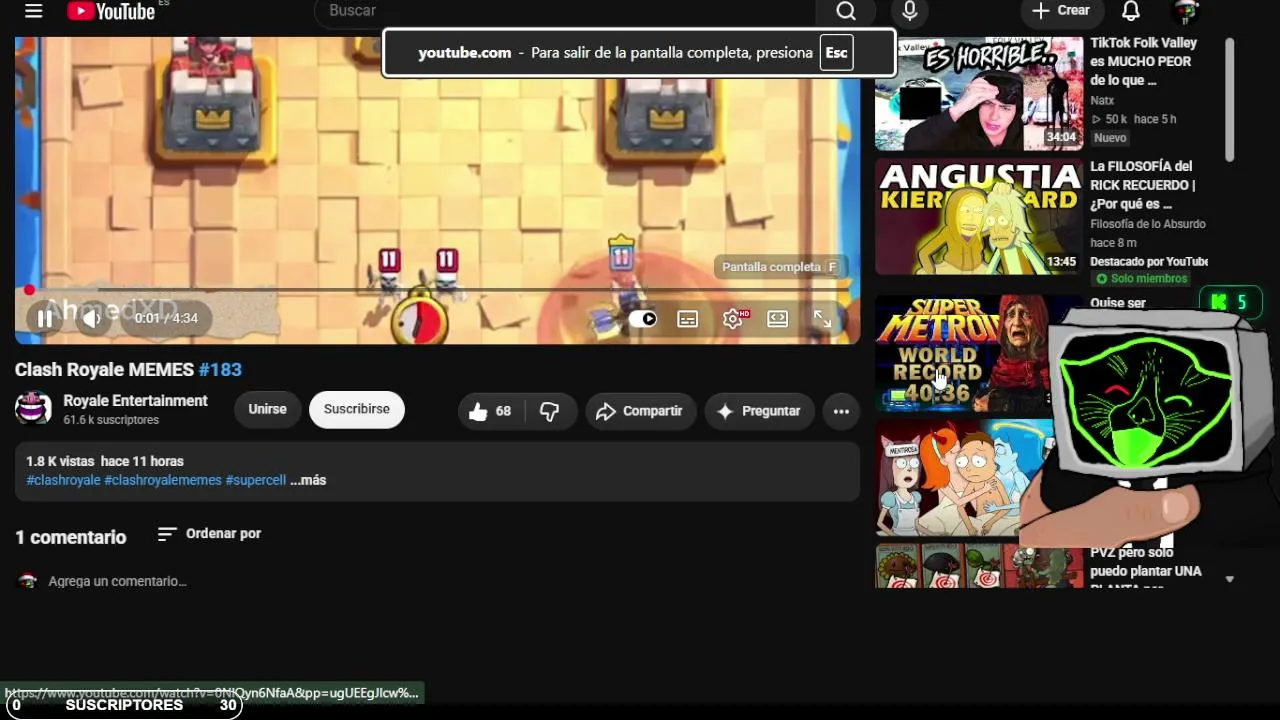The height and width of the screenshot is (720, 1280).
Task: Expand the description with ...más
Action: (x=308, y=480)
